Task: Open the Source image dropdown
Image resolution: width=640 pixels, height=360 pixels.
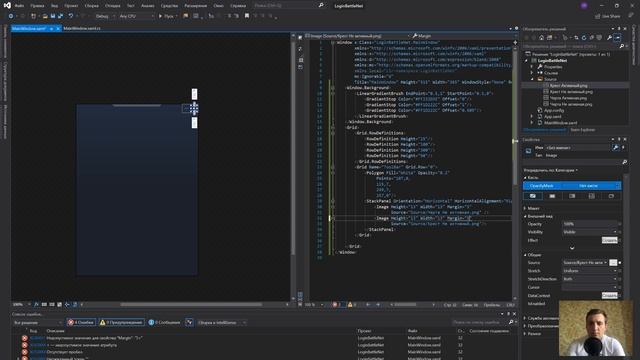Action: pos(585,262)
